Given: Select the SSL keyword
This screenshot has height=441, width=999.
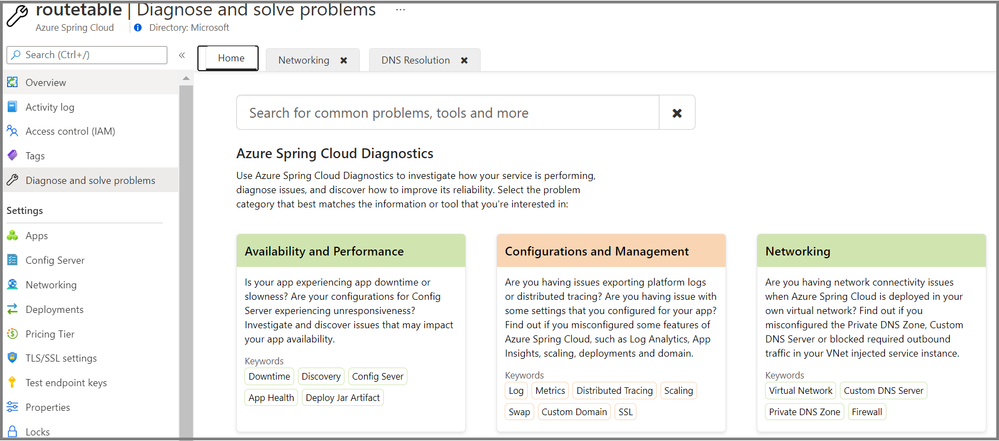Looking at the screenshot, I should point(625,412).
